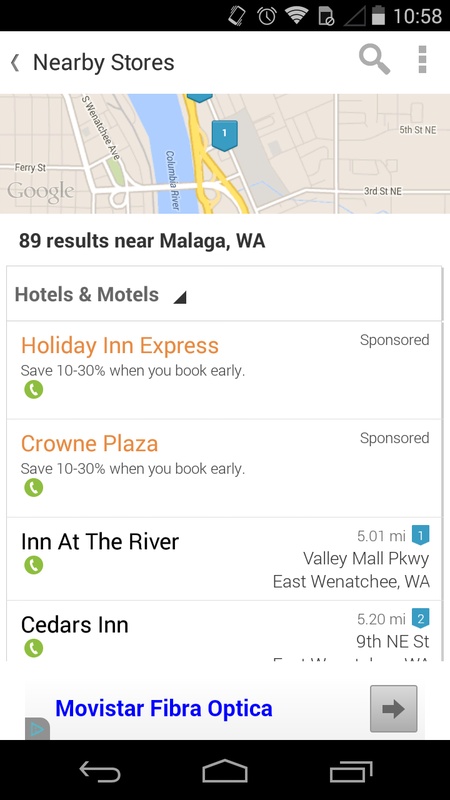
Task: Tap Crowne Plaza green phone icon
Action: (34, 488)
